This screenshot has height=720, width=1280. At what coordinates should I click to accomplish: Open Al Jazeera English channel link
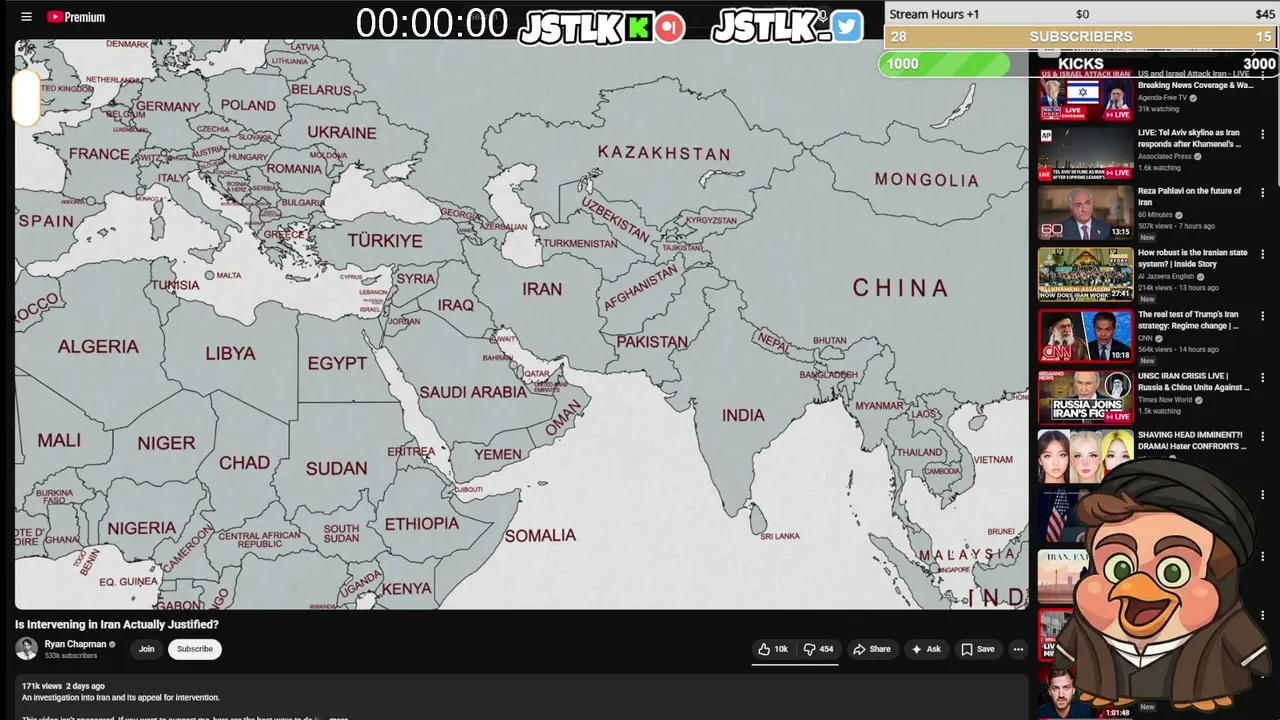coord(1166,276)
